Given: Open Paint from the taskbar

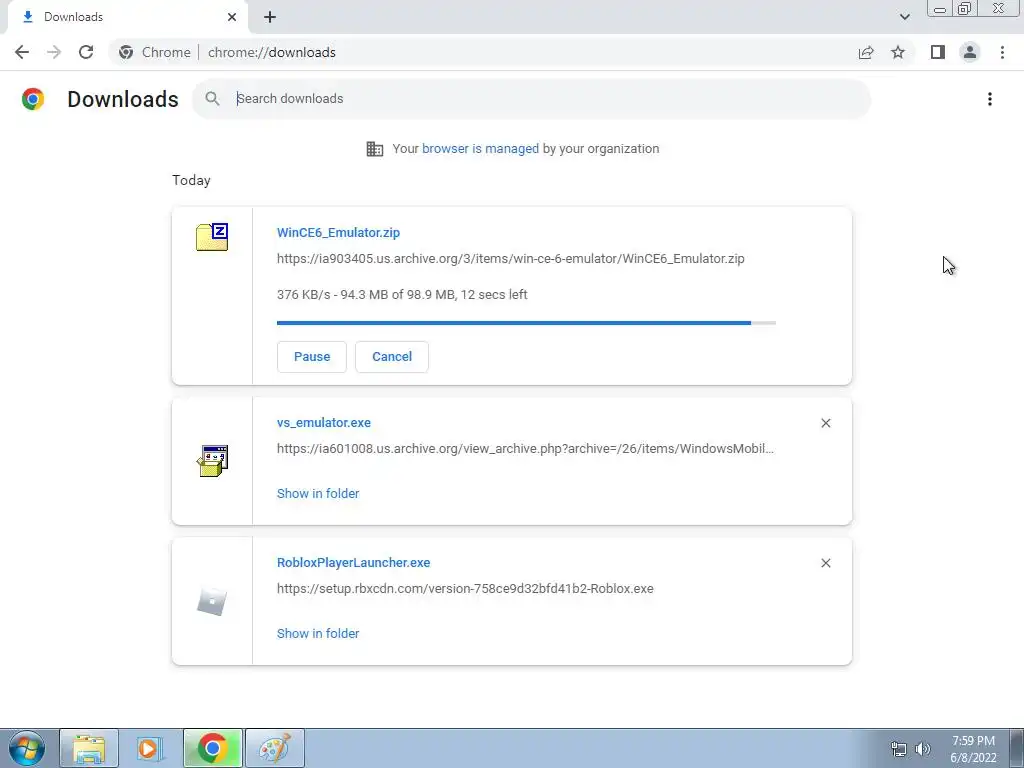Looking at the screenshot, I should 274,748.
